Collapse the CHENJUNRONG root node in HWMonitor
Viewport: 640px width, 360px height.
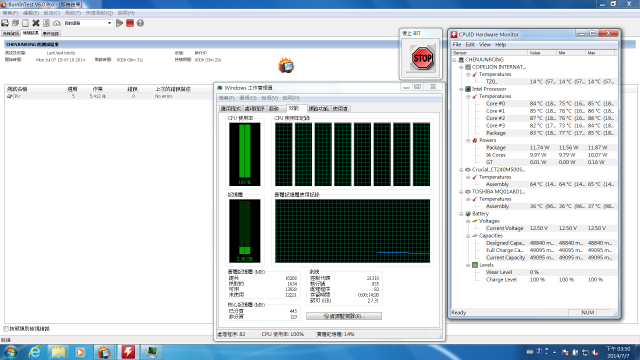pos(454,60)
